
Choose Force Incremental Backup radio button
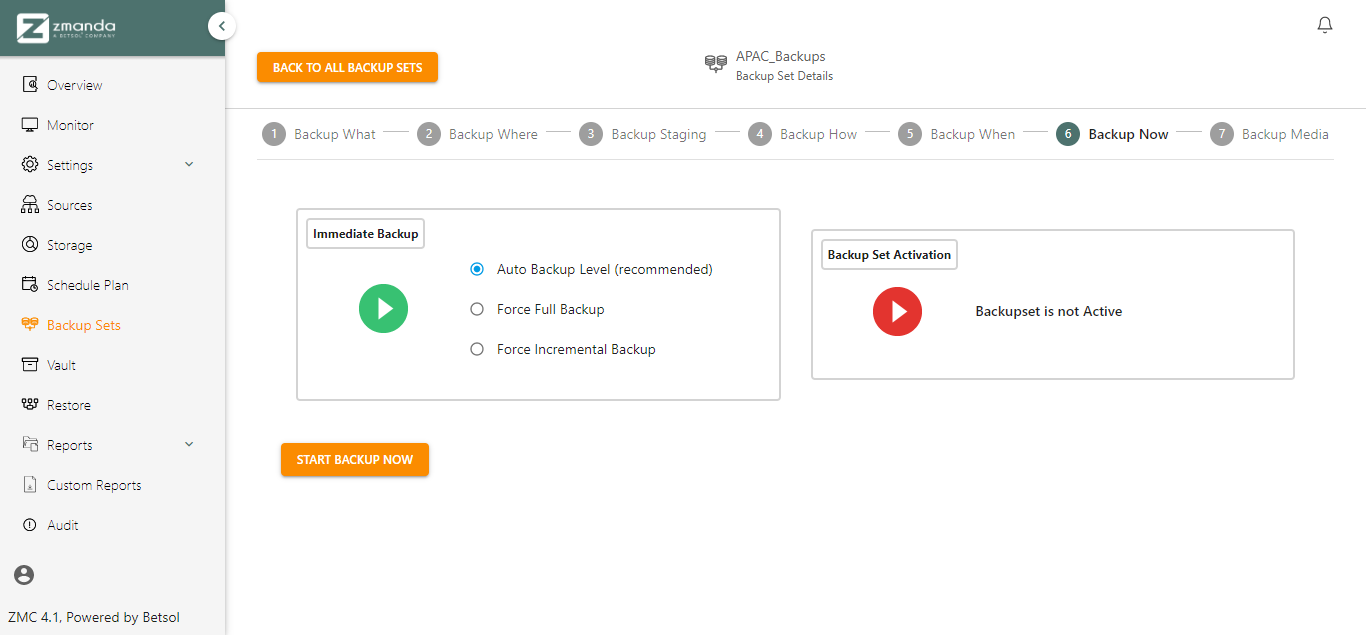(x=477, y=349)
